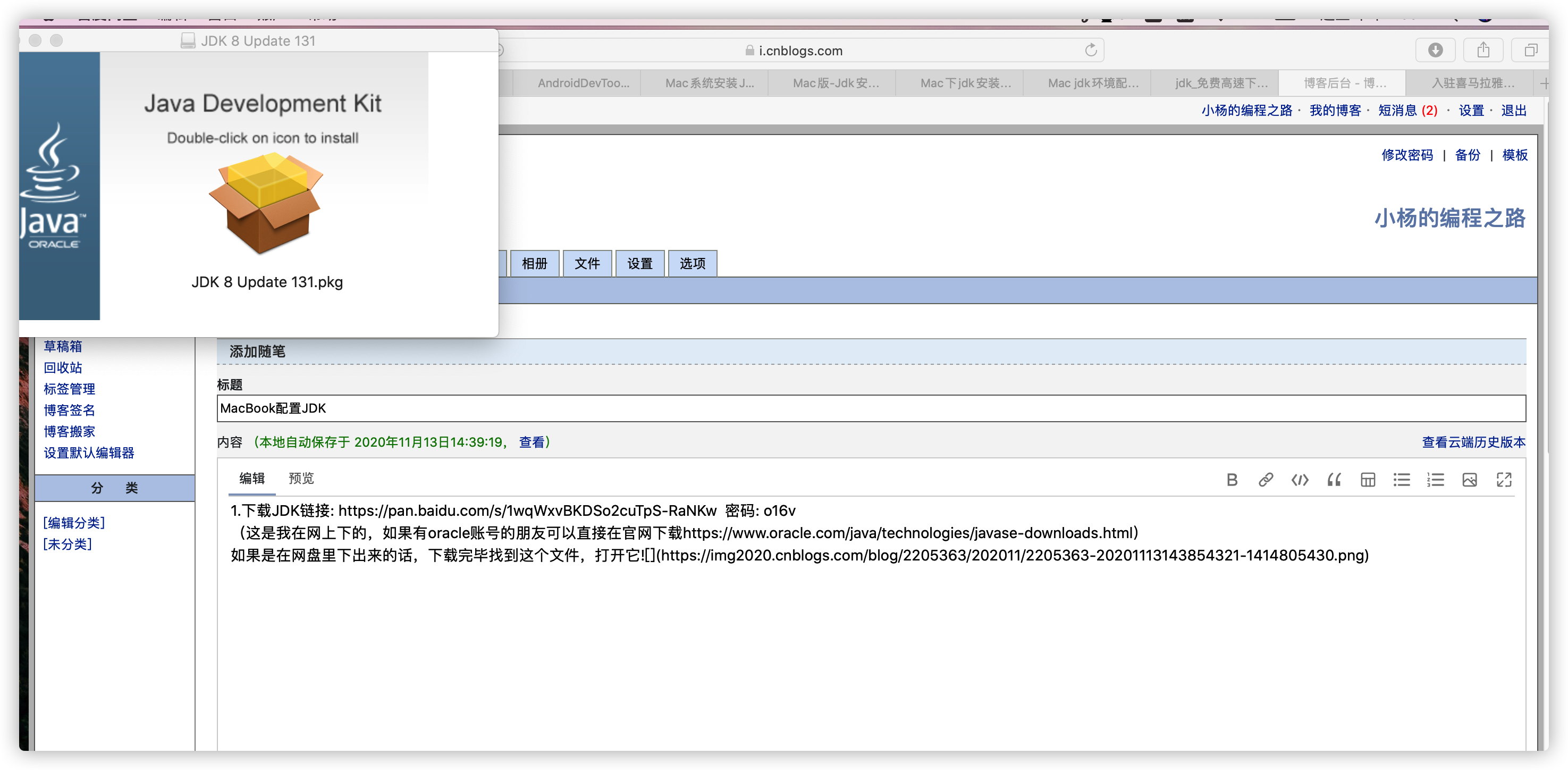The height and width of the screenshot is (770, 1568).
Task: Click the unordered list icon
Action: (1401, 480)
